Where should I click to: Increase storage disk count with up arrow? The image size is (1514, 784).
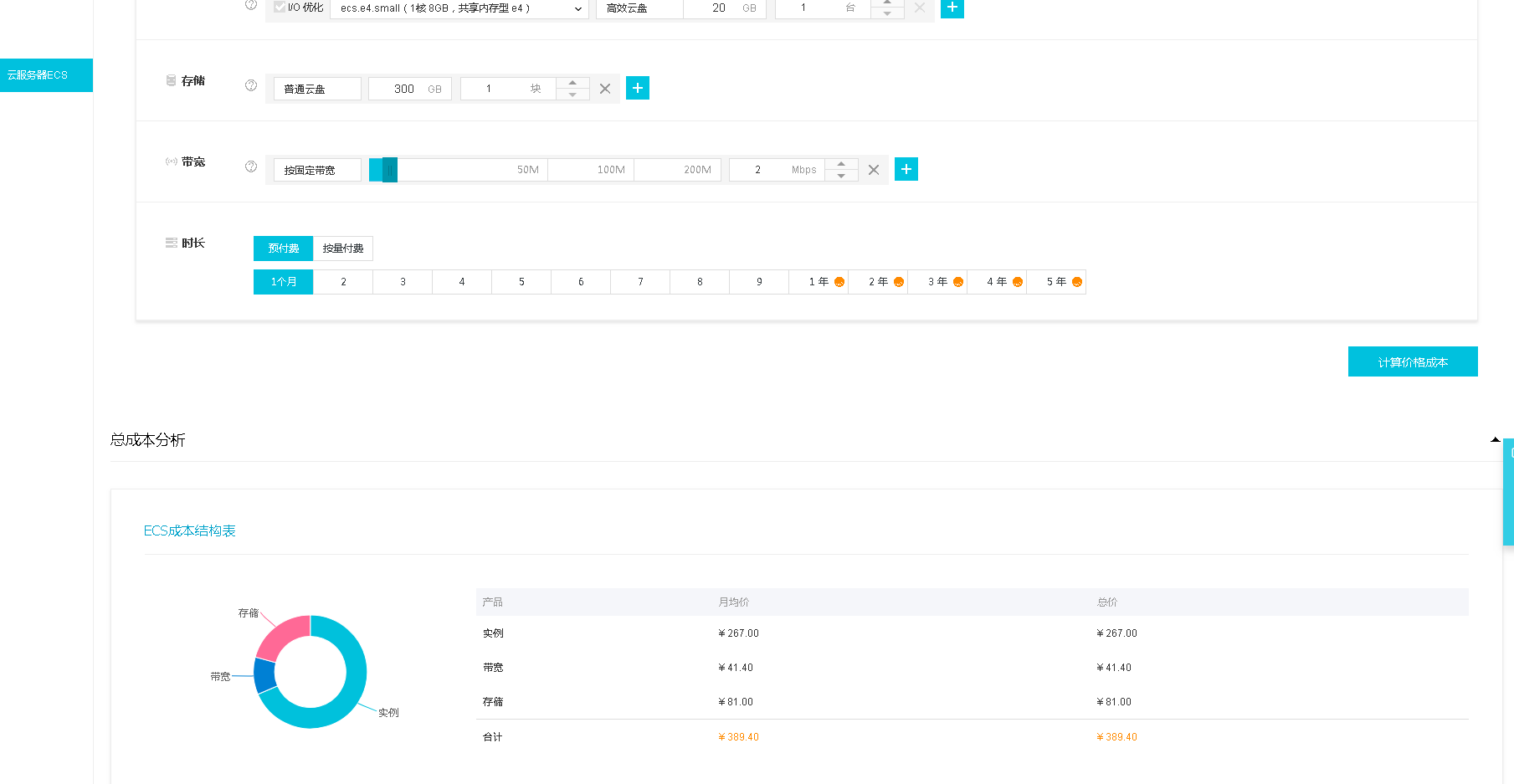pyautogui.click(x=572, y=83)
